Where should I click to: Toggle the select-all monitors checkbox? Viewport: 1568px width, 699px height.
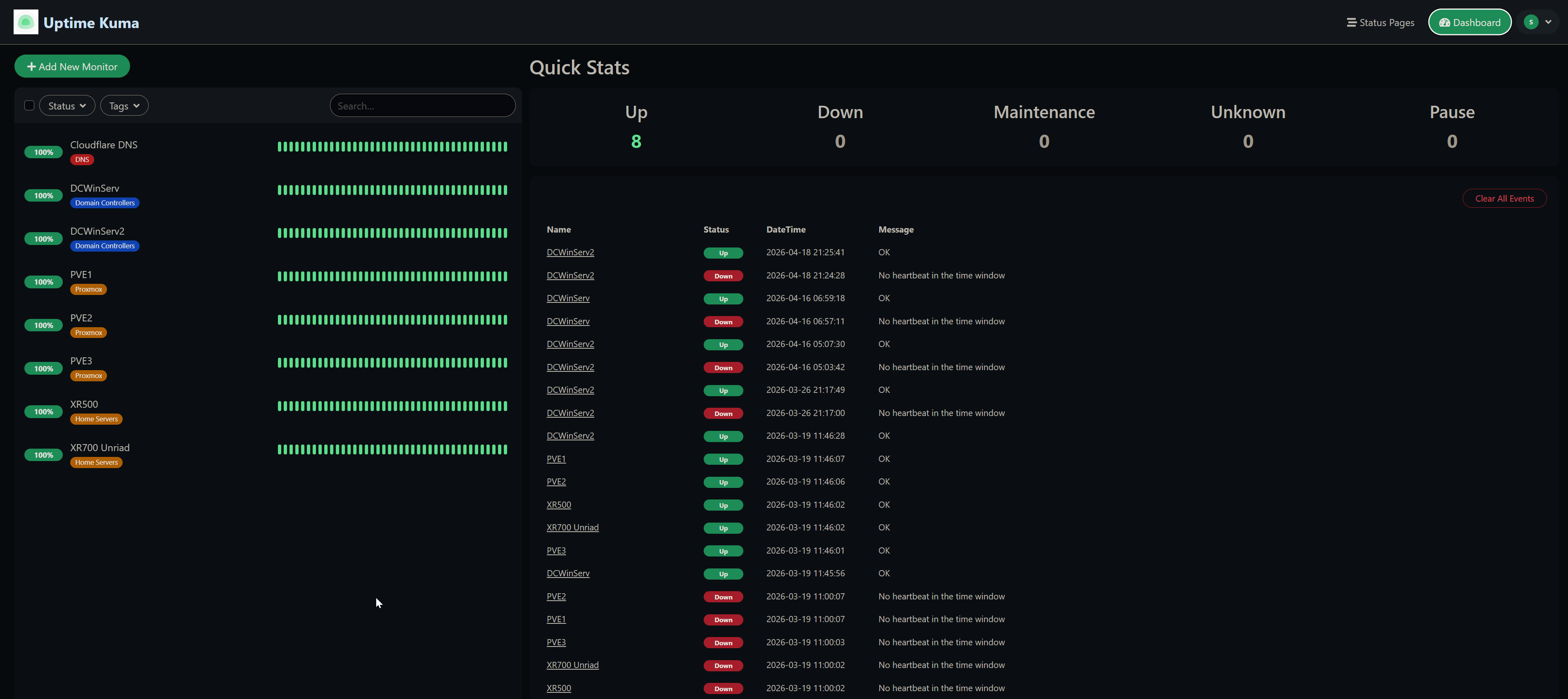[x=28, y=105]
